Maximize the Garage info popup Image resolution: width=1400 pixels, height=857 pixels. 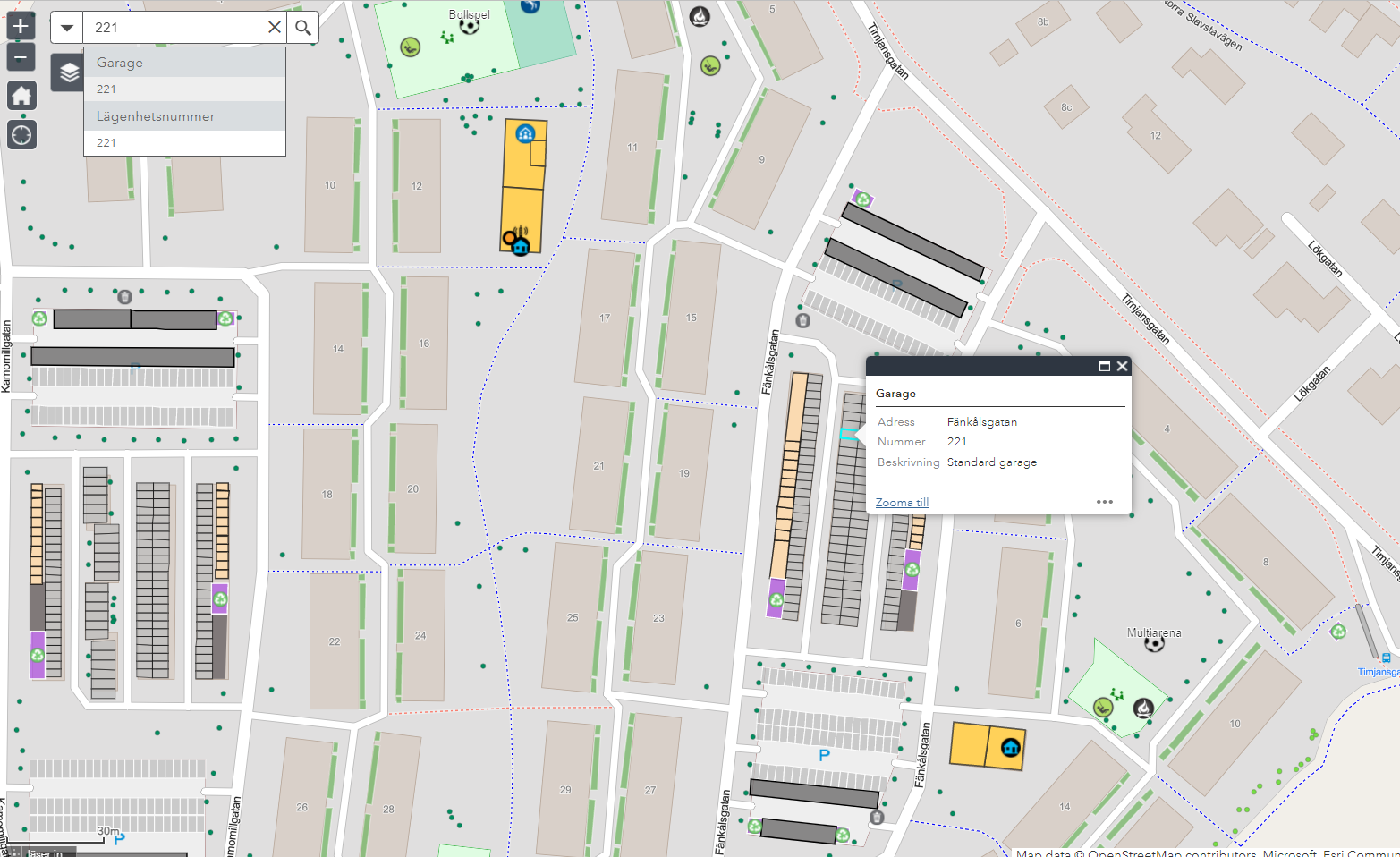pyautogui.click(x=1104, y=366)
